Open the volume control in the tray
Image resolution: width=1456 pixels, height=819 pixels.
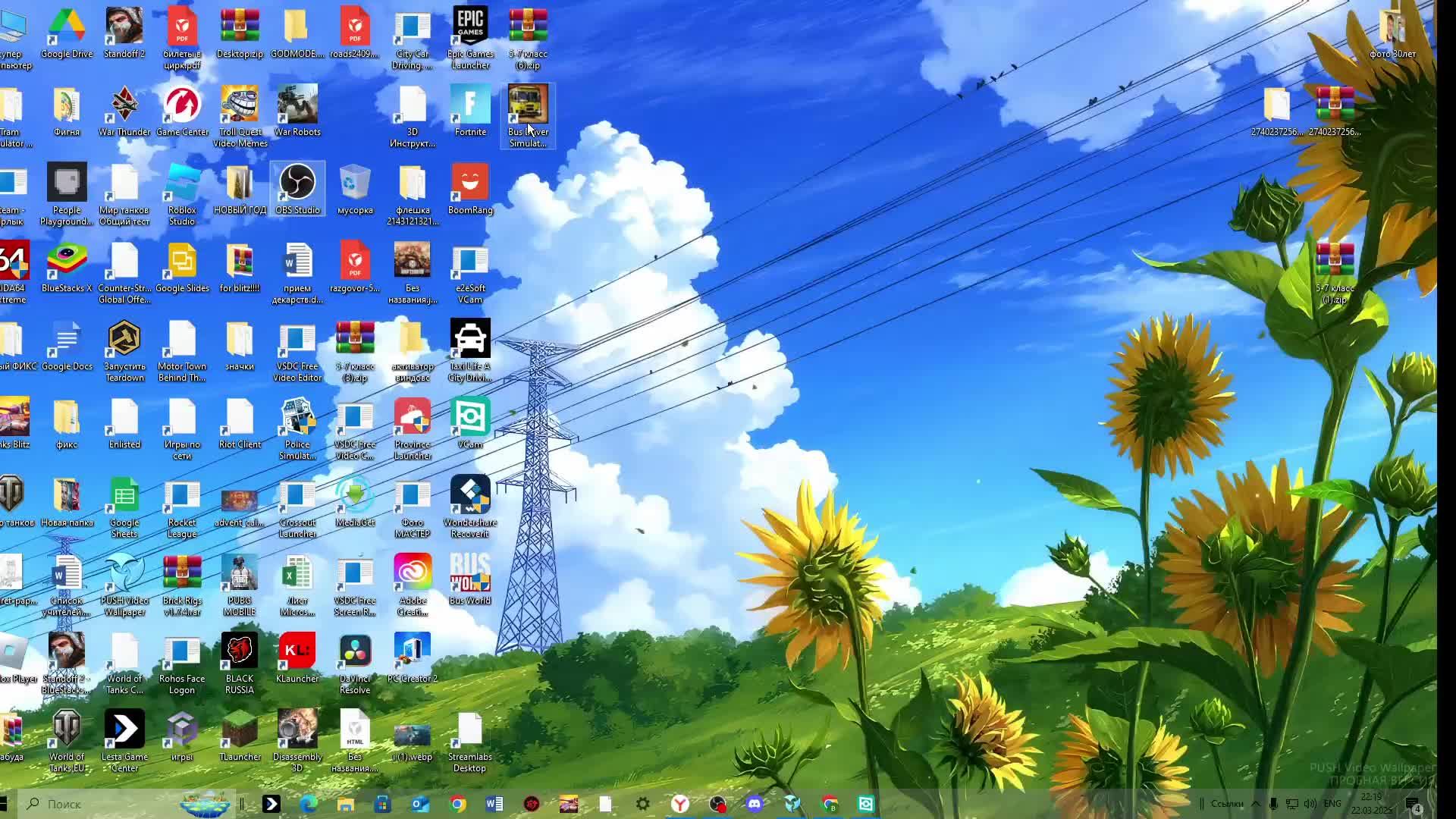(x=1310, y=804)
